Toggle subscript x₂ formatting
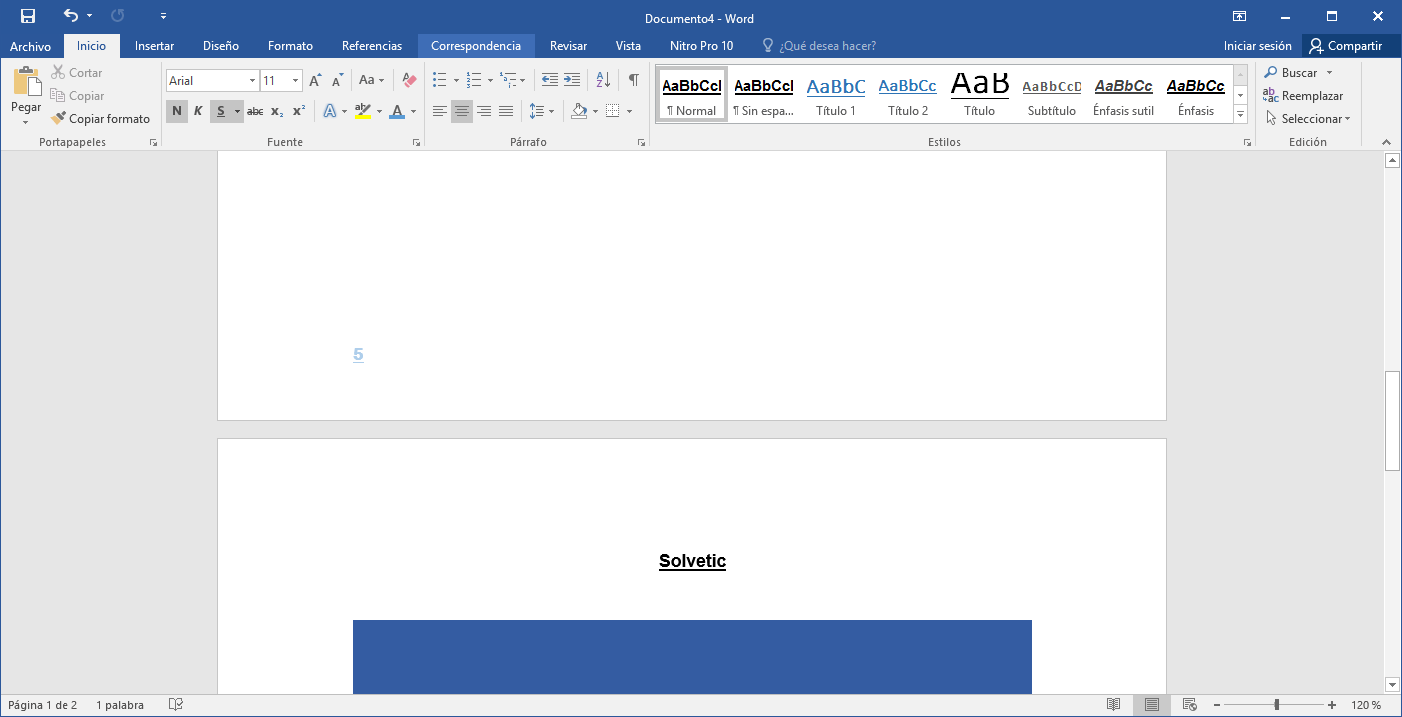Viewport: 1402px width, 717px height. 277,111
